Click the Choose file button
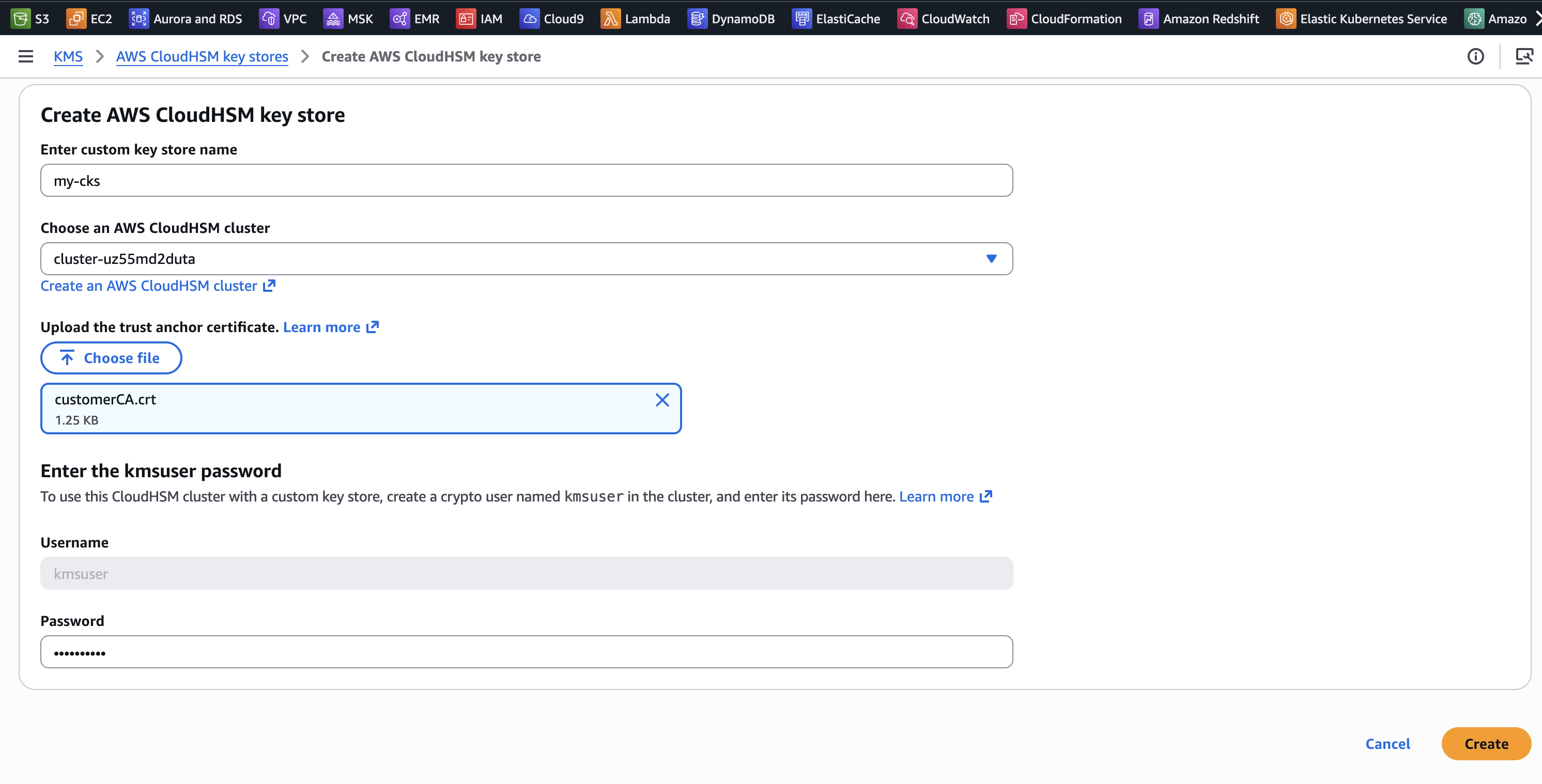This screenshot has width=1542, height=784. 111,358
